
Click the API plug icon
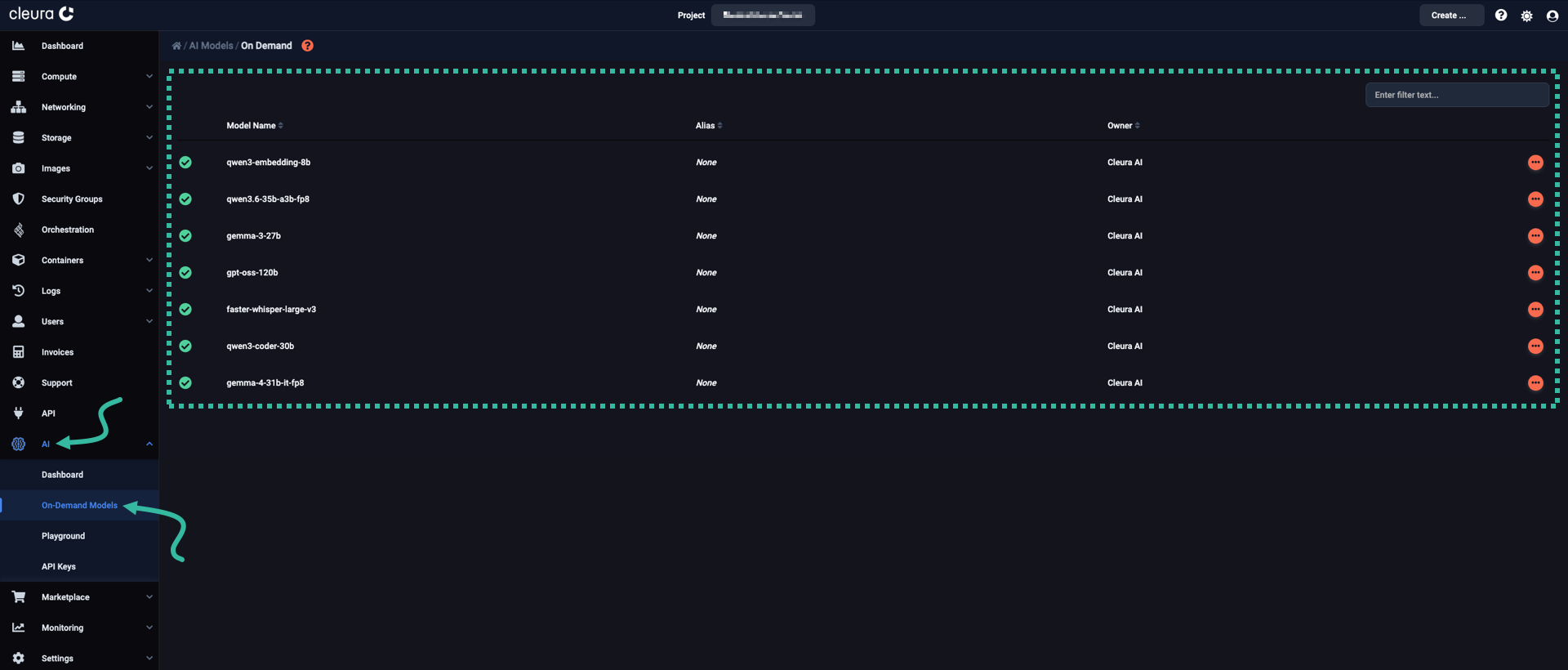[x=18, y=413]
